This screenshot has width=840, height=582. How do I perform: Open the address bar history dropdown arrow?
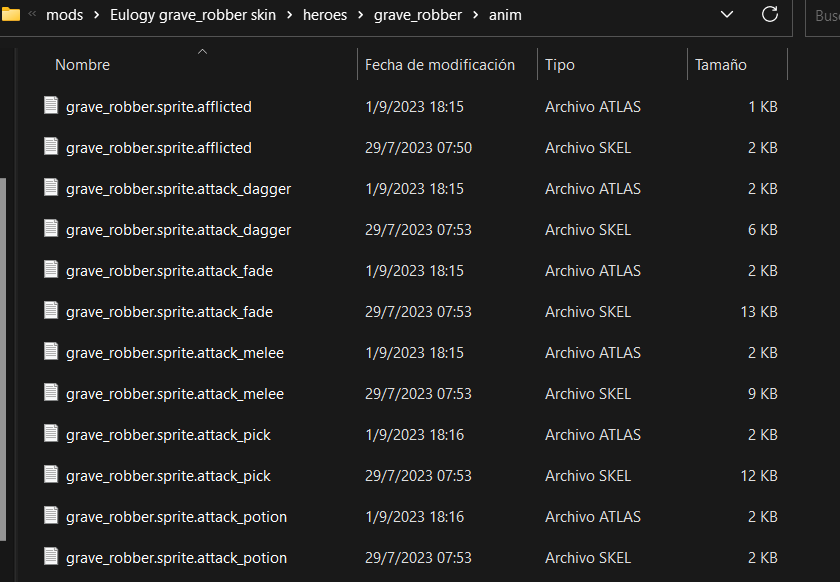coord(726,14)
